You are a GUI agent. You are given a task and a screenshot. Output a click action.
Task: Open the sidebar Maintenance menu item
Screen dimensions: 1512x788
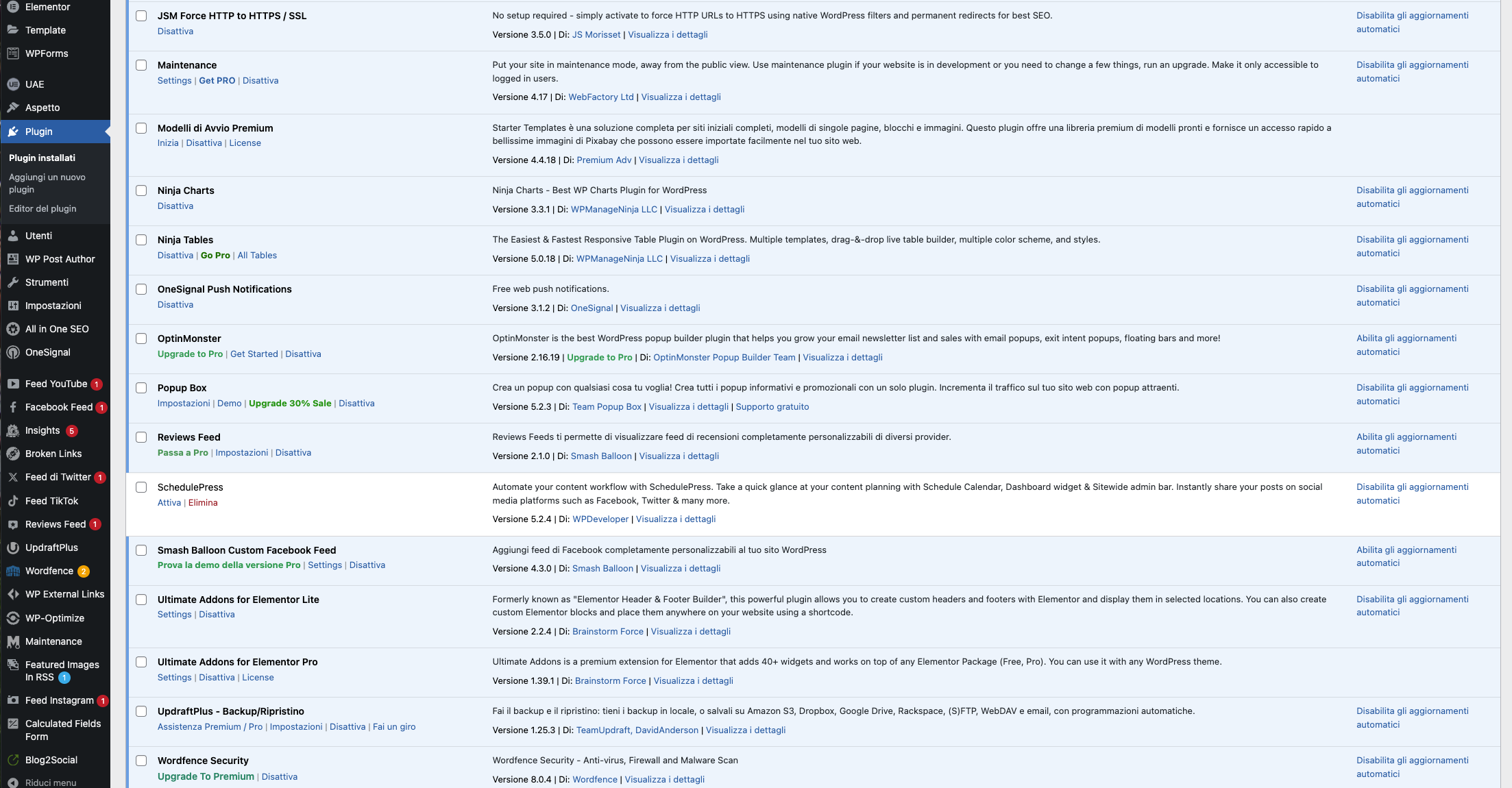point(55,641)
